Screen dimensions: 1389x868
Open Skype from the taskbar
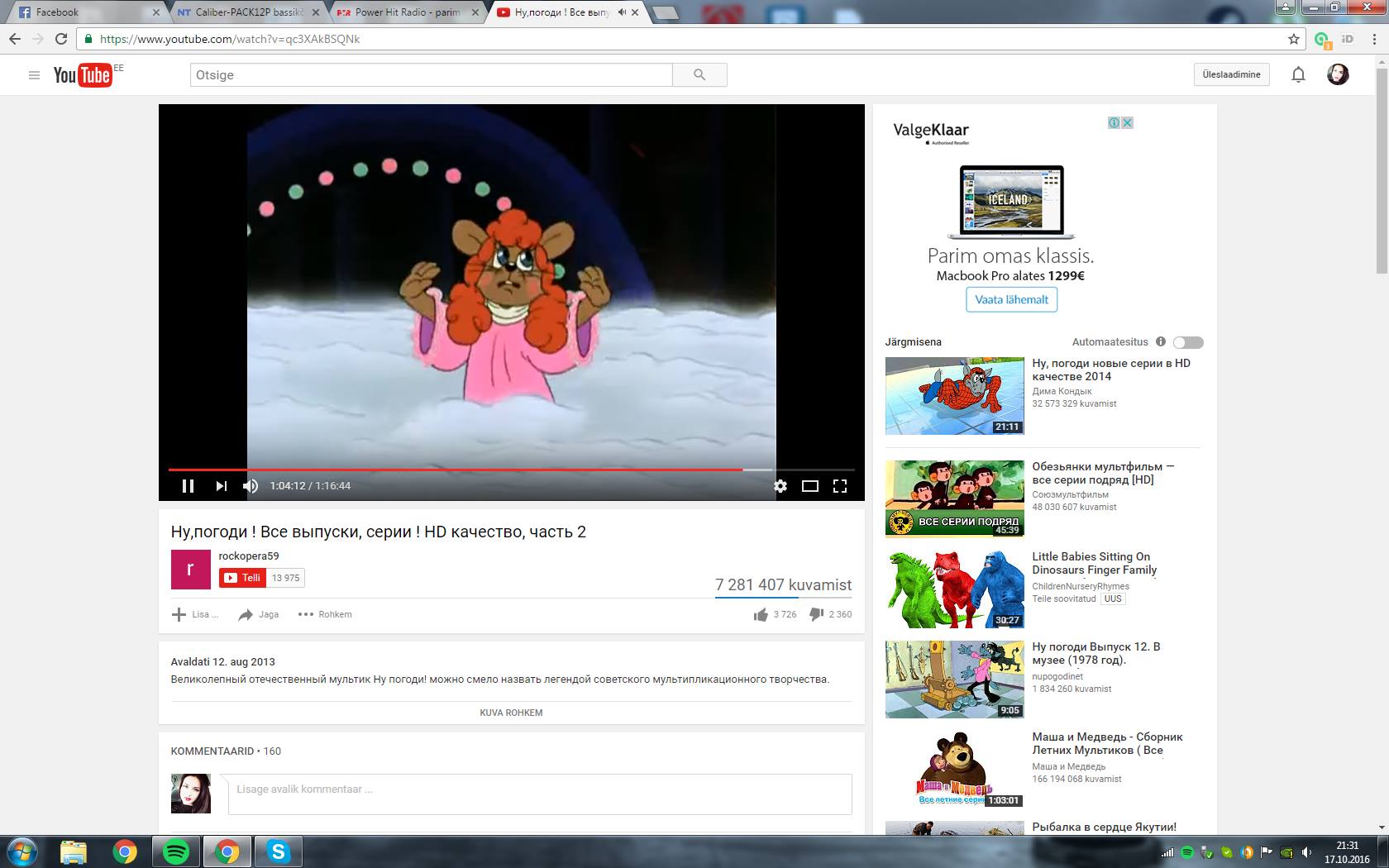pos(279,851)
